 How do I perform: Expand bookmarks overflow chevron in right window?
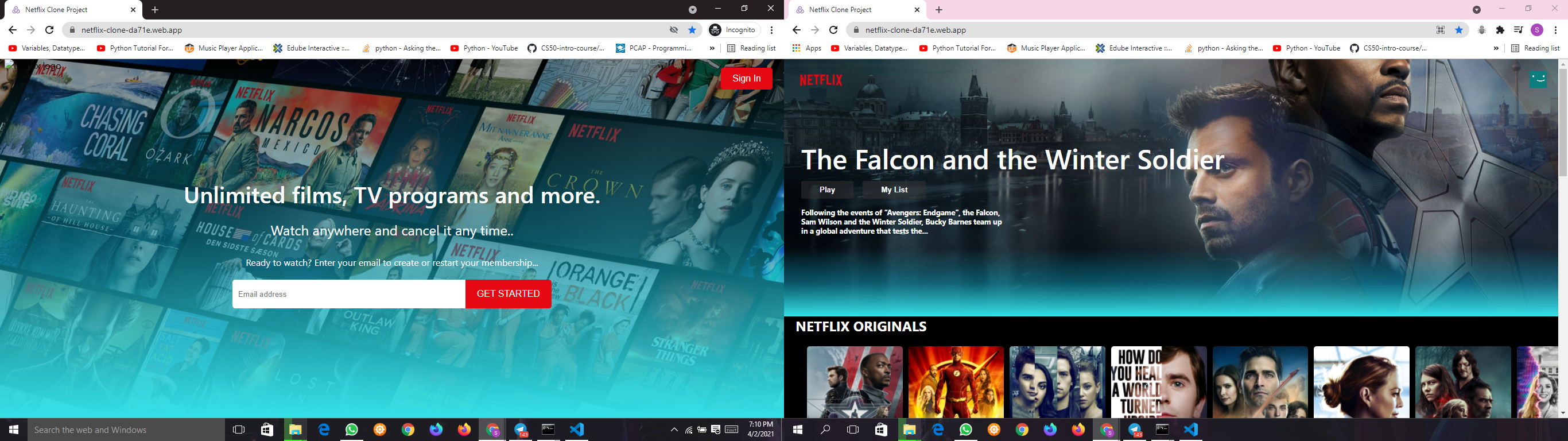tap(1496, 48)
